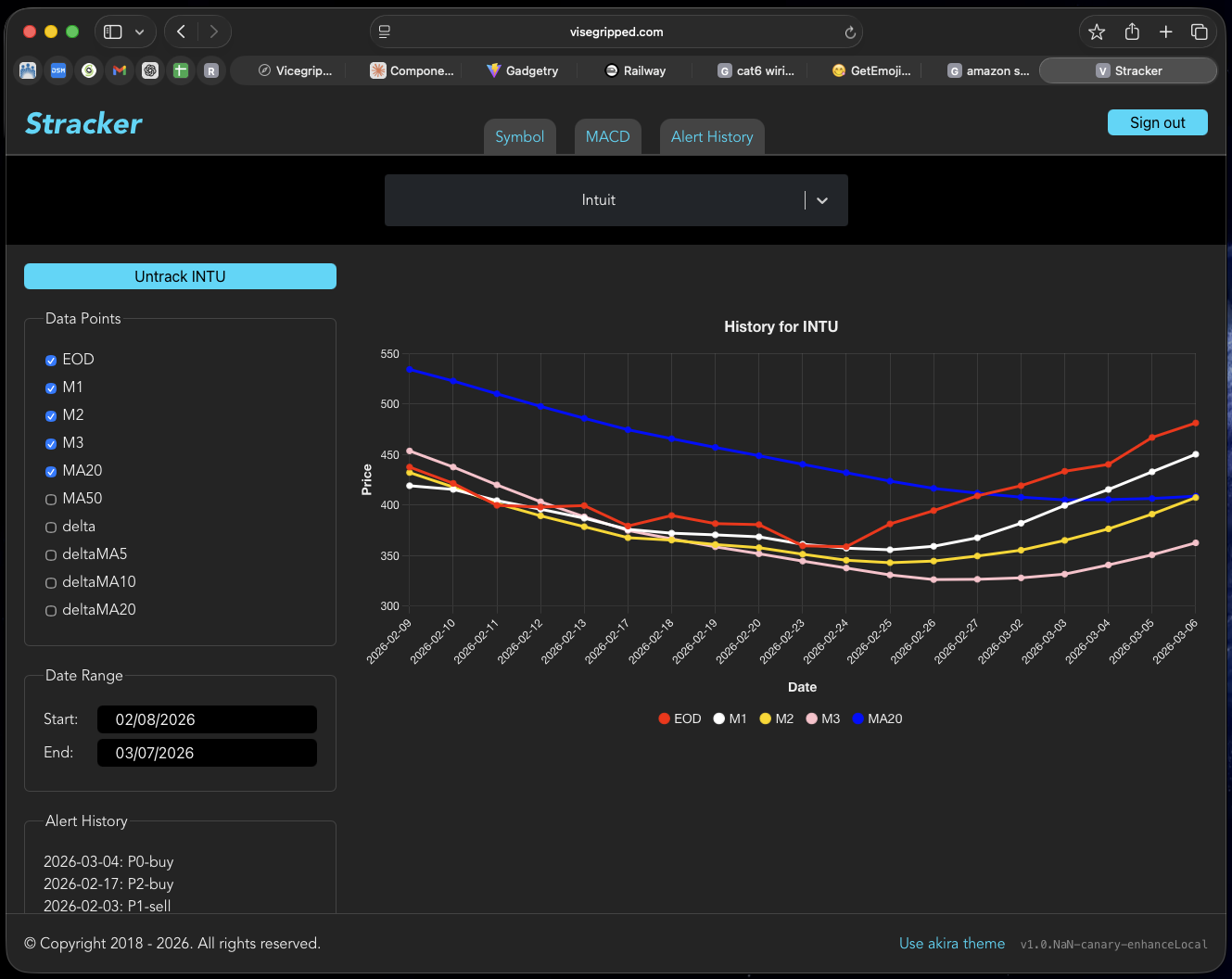Open the pinned Gmail tab

click(x=120, y=70)
